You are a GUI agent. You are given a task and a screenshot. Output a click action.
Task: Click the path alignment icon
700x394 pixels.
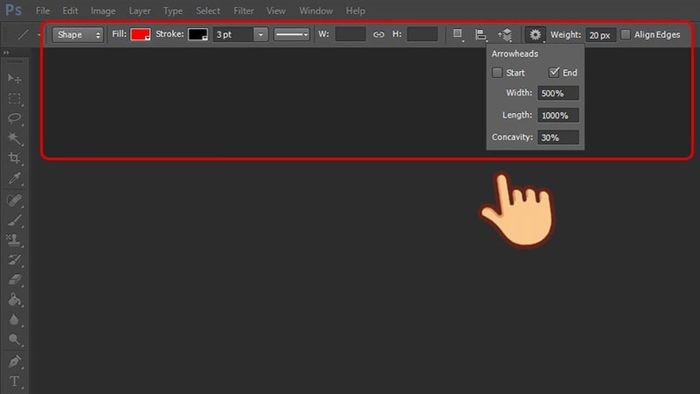pos(480,34)
